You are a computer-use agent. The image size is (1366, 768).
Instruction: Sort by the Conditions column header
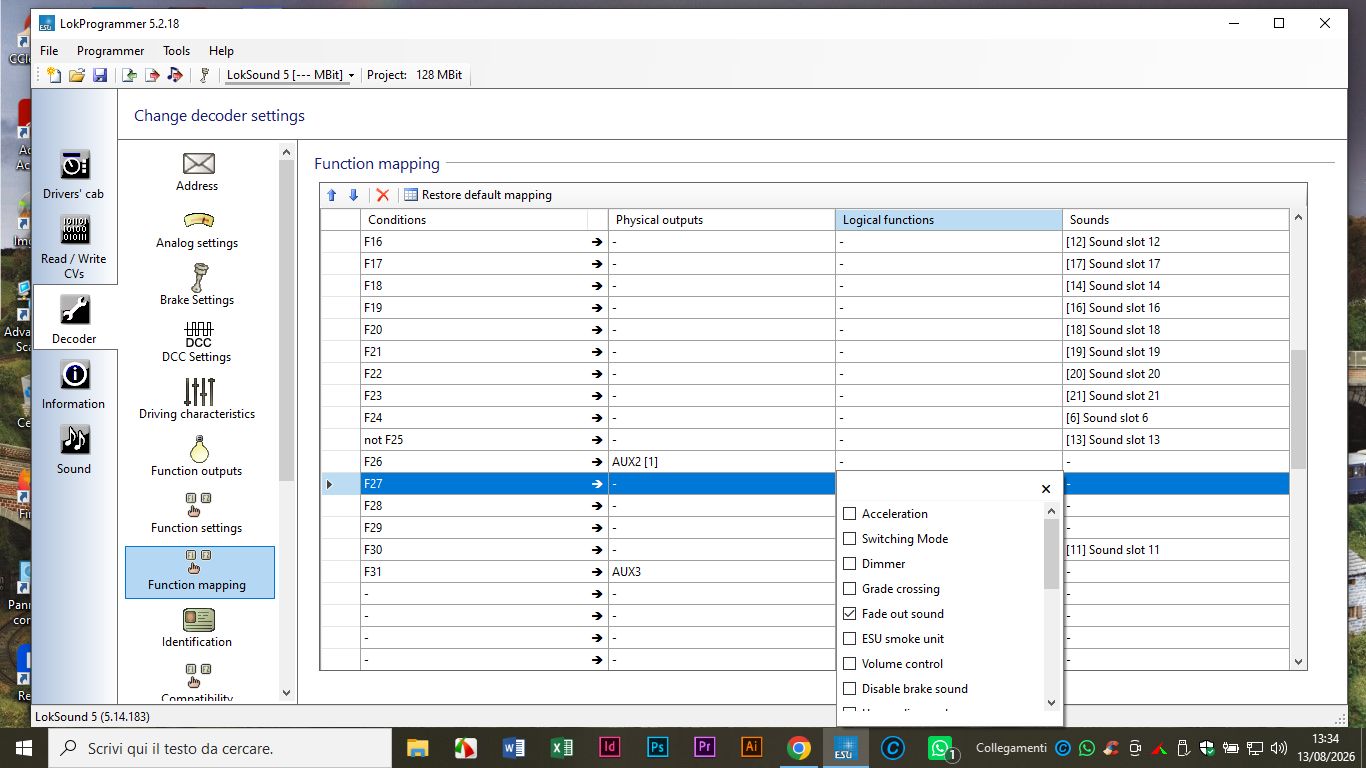point(474,220)
